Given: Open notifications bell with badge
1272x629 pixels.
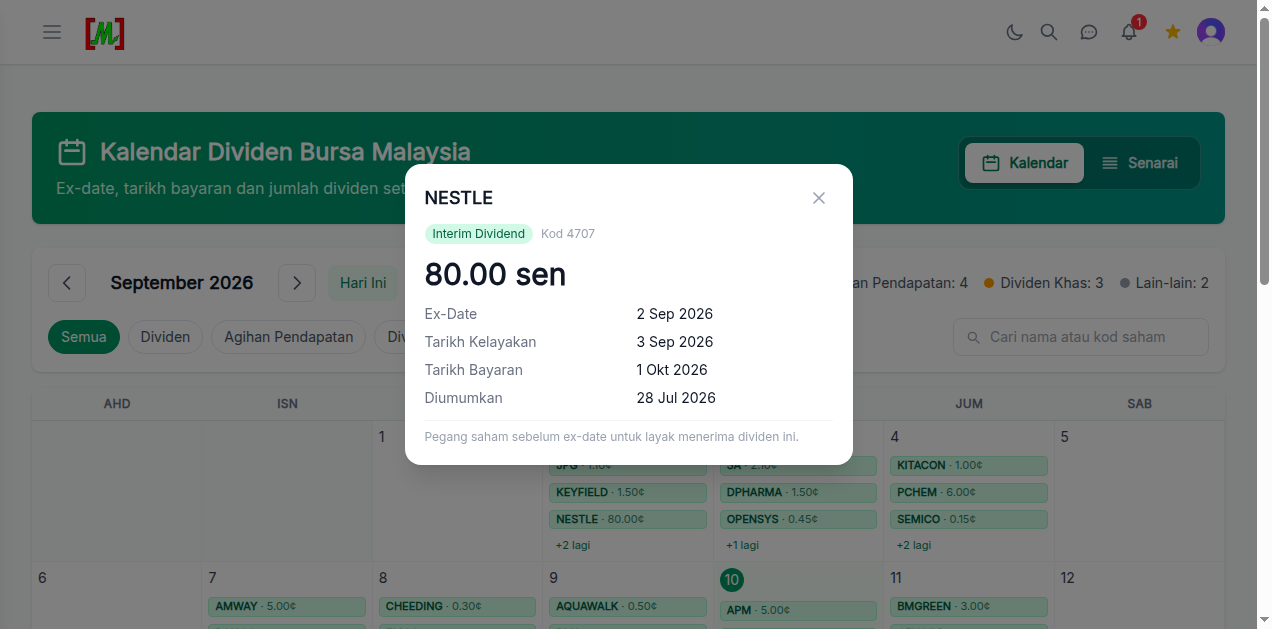Looking at the screenshot, I should pyautogui.click(x=1130, y=30).
